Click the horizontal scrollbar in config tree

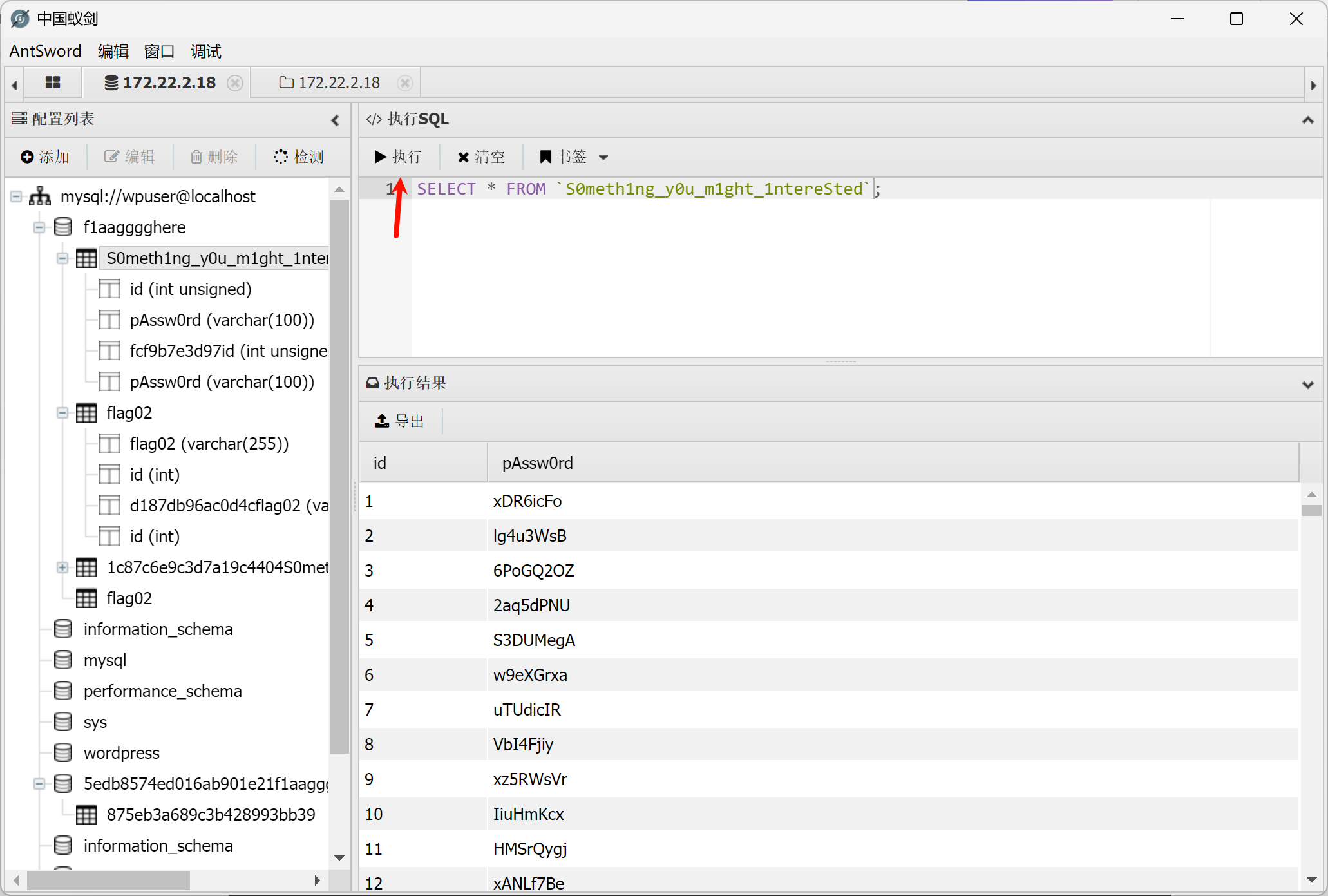108,880
